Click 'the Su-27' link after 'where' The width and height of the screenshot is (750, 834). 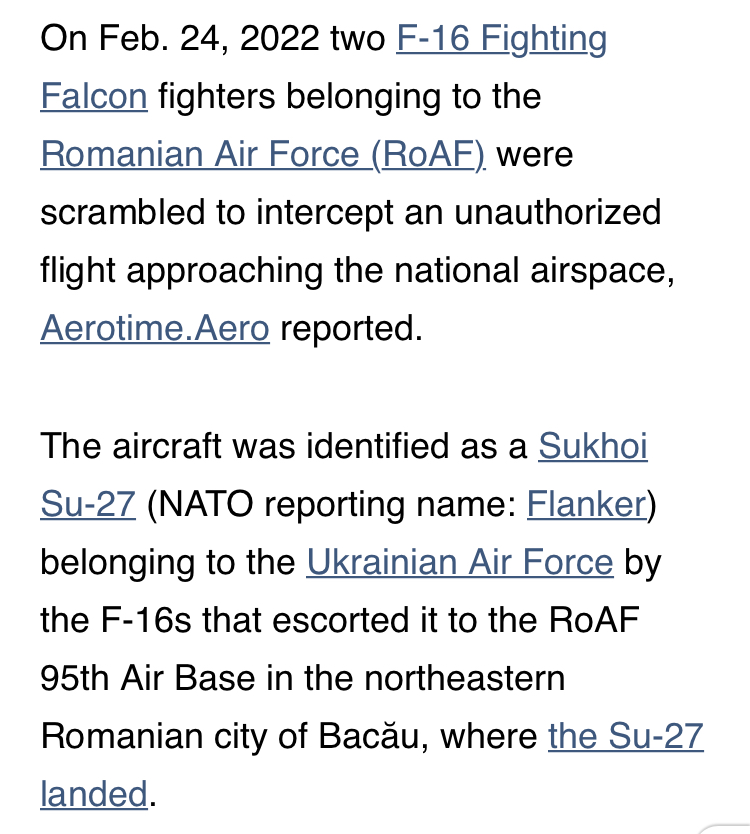pos(626,736)
